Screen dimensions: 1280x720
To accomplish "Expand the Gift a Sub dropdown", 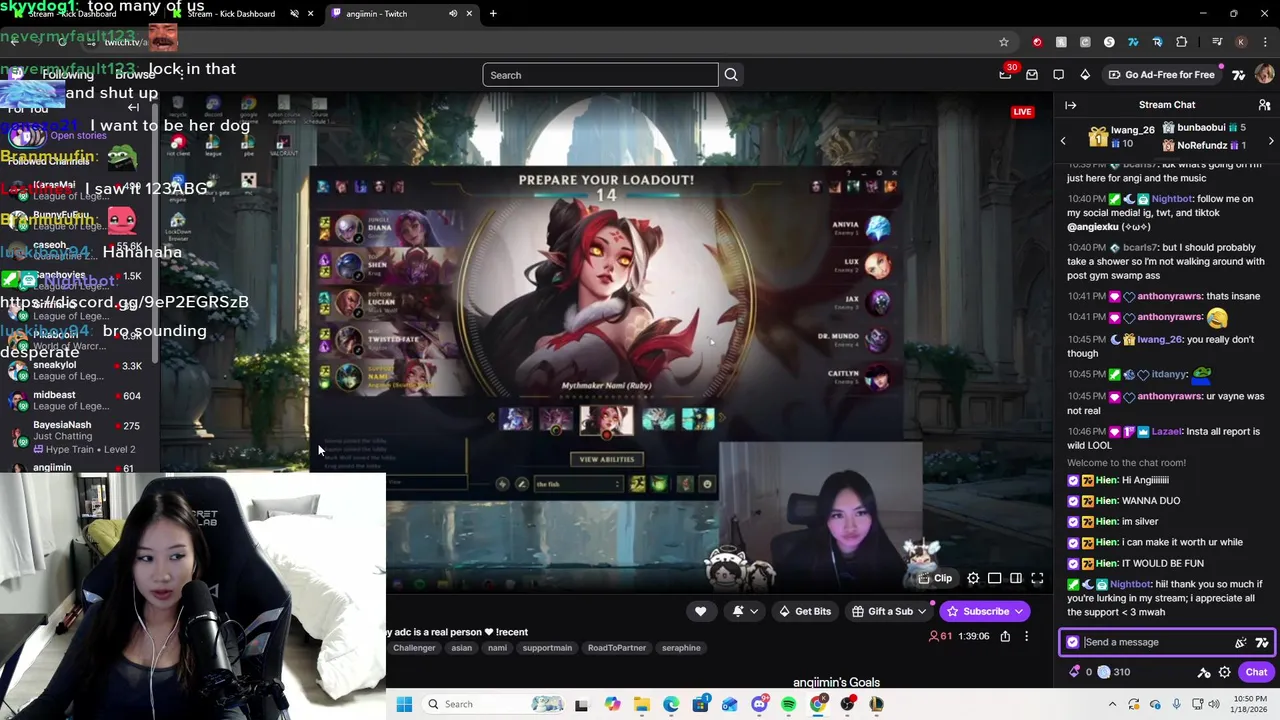I will 922,611.
